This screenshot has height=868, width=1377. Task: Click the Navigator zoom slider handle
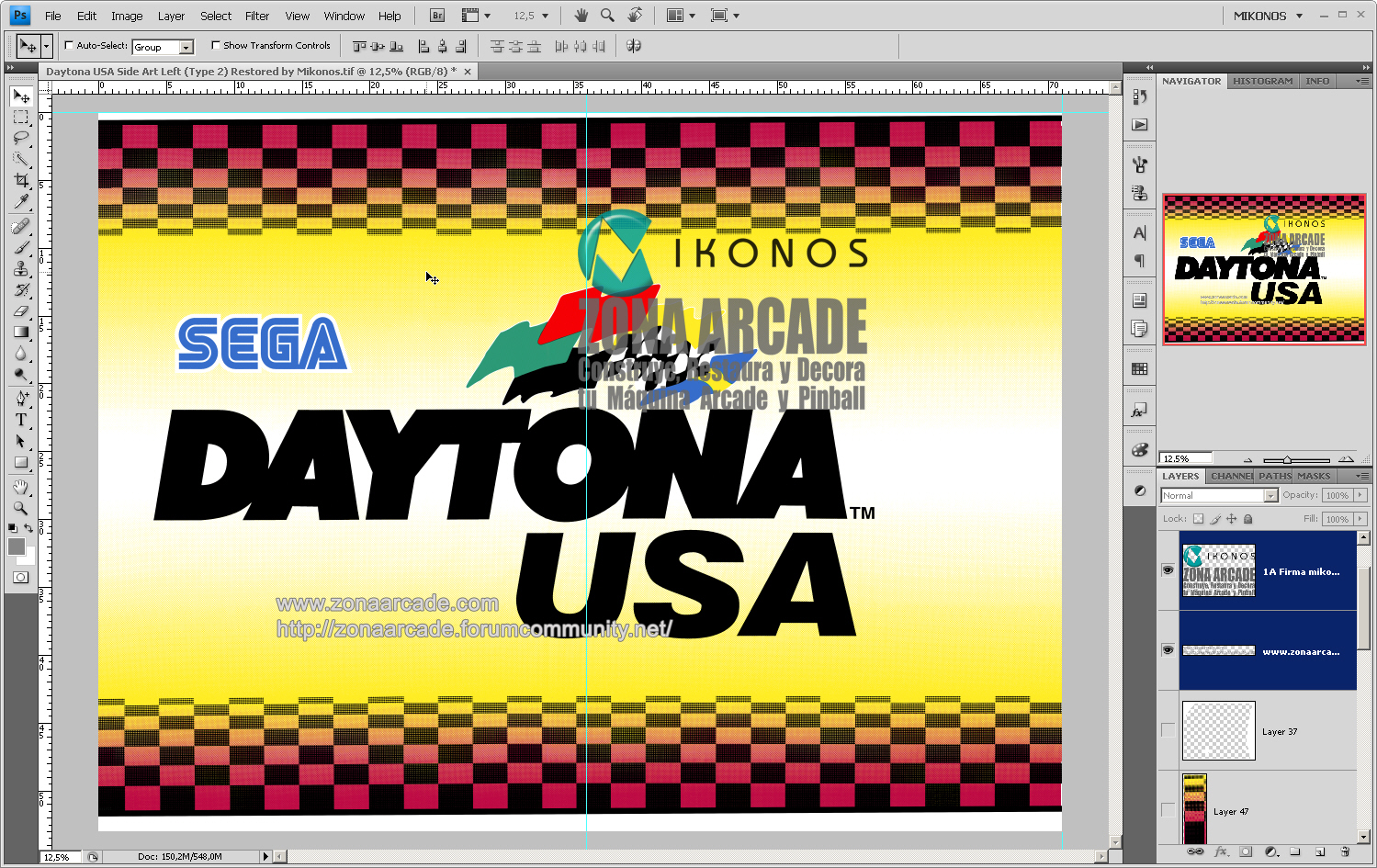pos(1287,459)
